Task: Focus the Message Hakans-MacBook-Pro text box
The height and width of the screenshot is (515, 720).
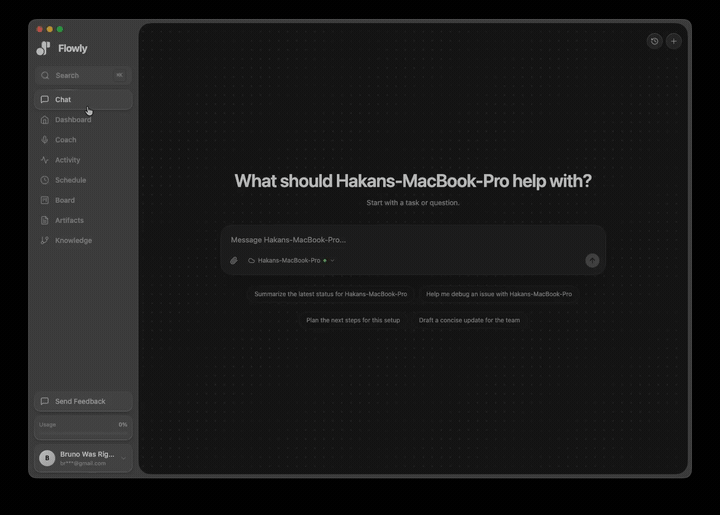Action: click(x=412, y=240)
